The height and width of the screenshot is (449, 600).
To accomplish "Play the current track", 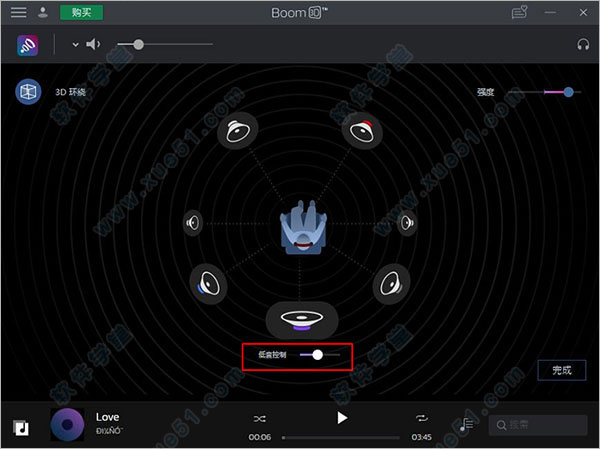I will pos(342,418).
